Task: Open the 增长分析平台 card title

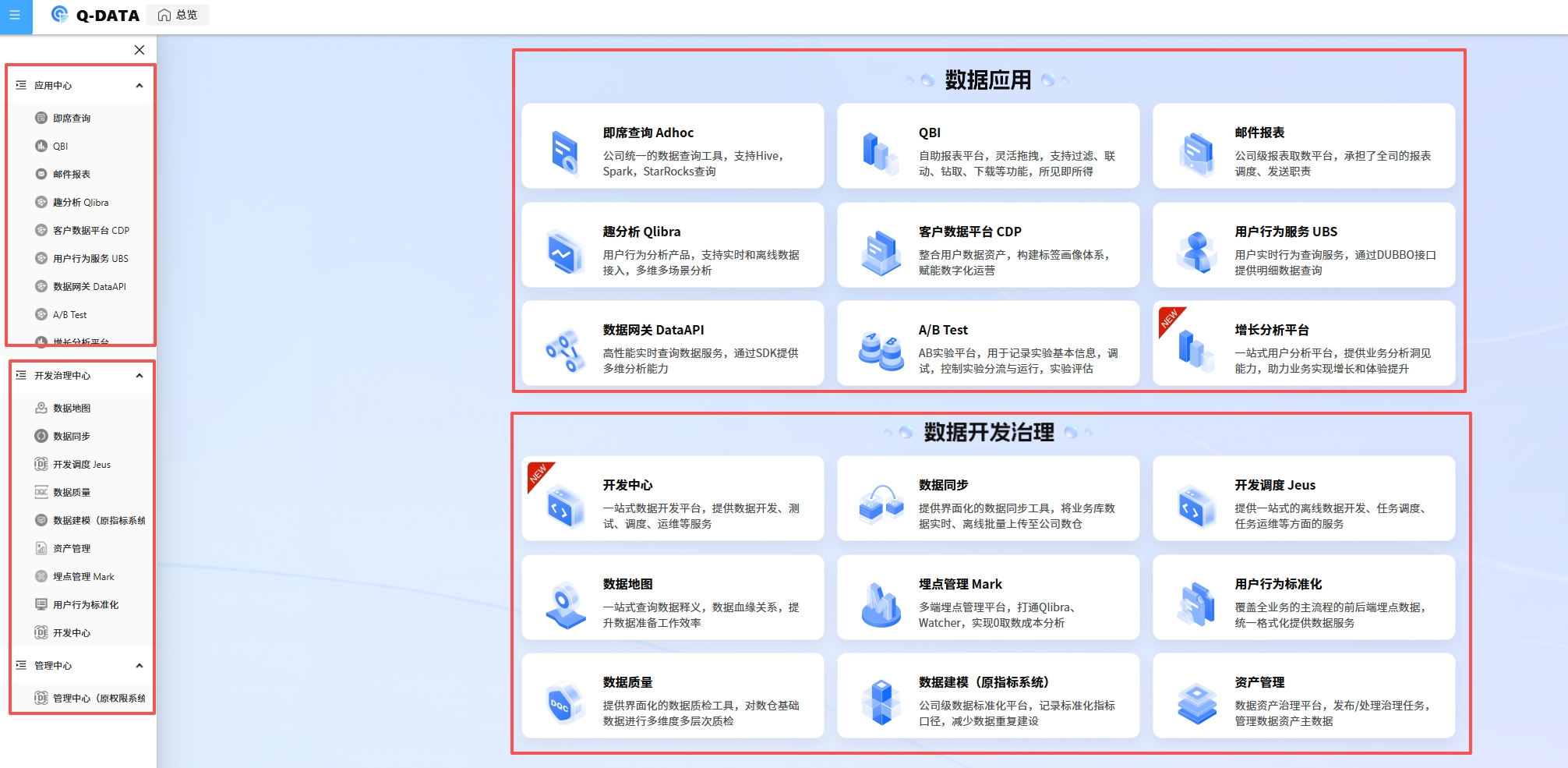Action: (x=1271, y=330)
